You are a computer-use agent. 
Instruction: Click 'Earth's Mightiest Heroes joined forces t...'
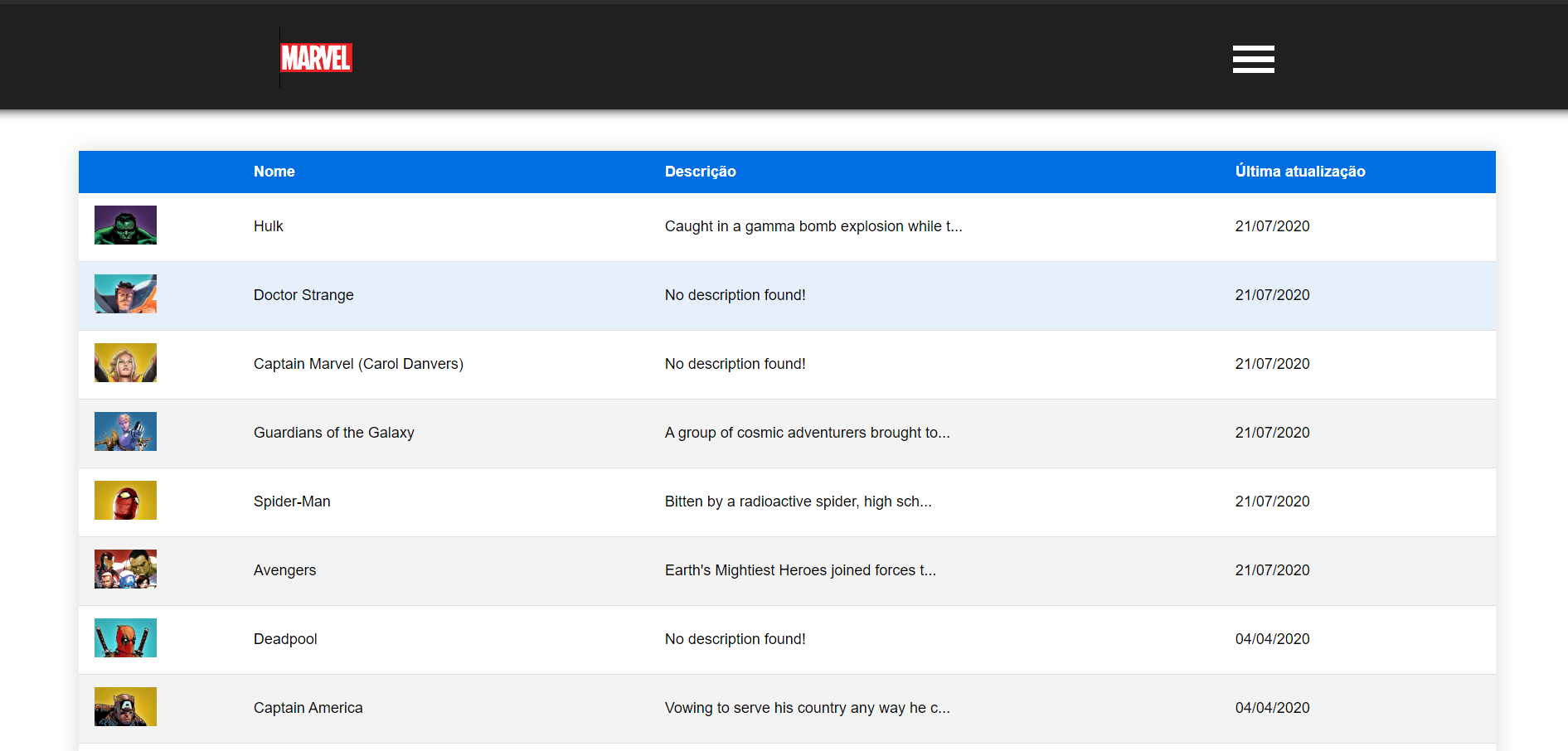click(x=800, y=570)
